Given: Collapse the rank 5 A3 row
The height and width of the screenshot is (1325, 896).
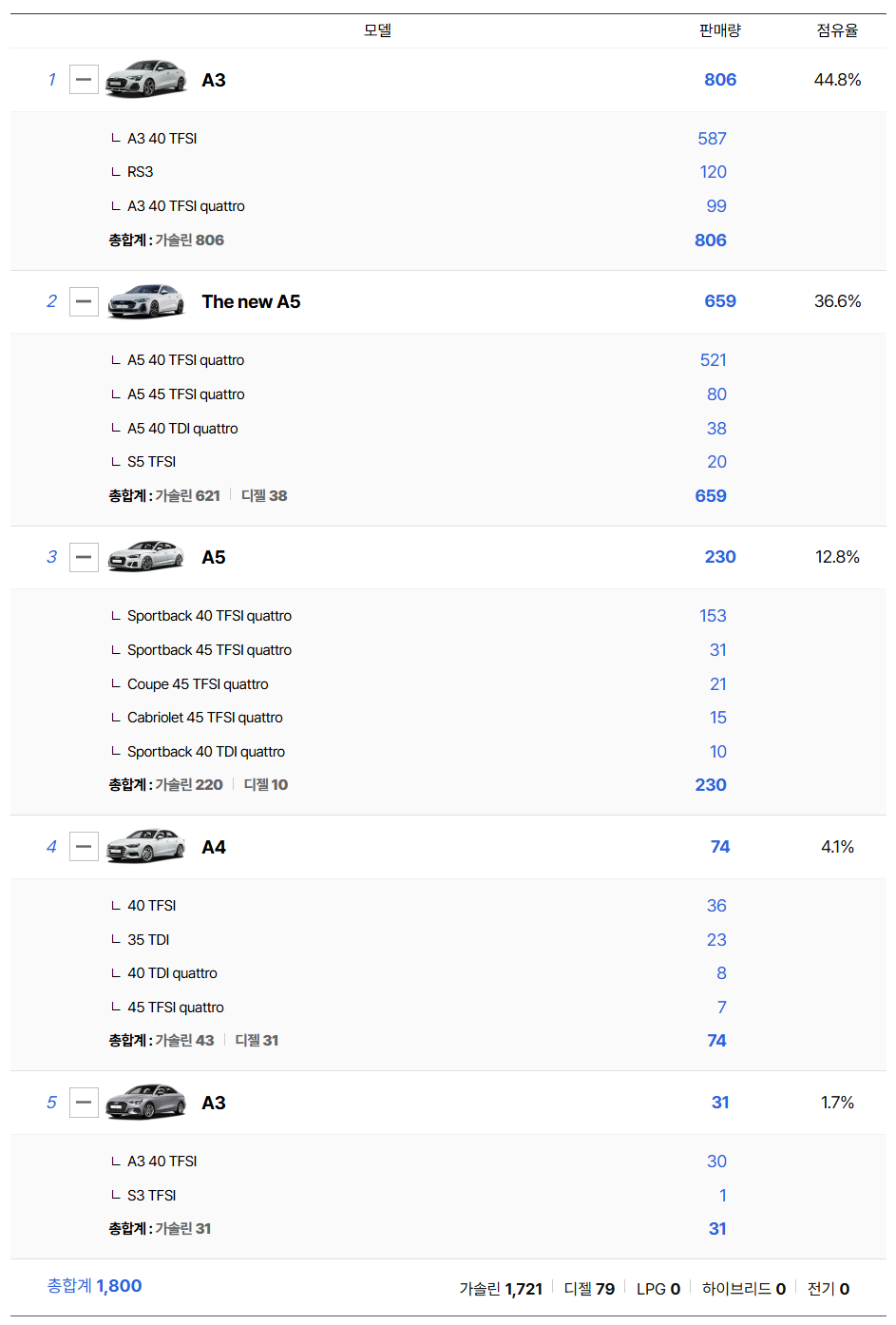Looking at the screenshot, I should coord(84,1103).
